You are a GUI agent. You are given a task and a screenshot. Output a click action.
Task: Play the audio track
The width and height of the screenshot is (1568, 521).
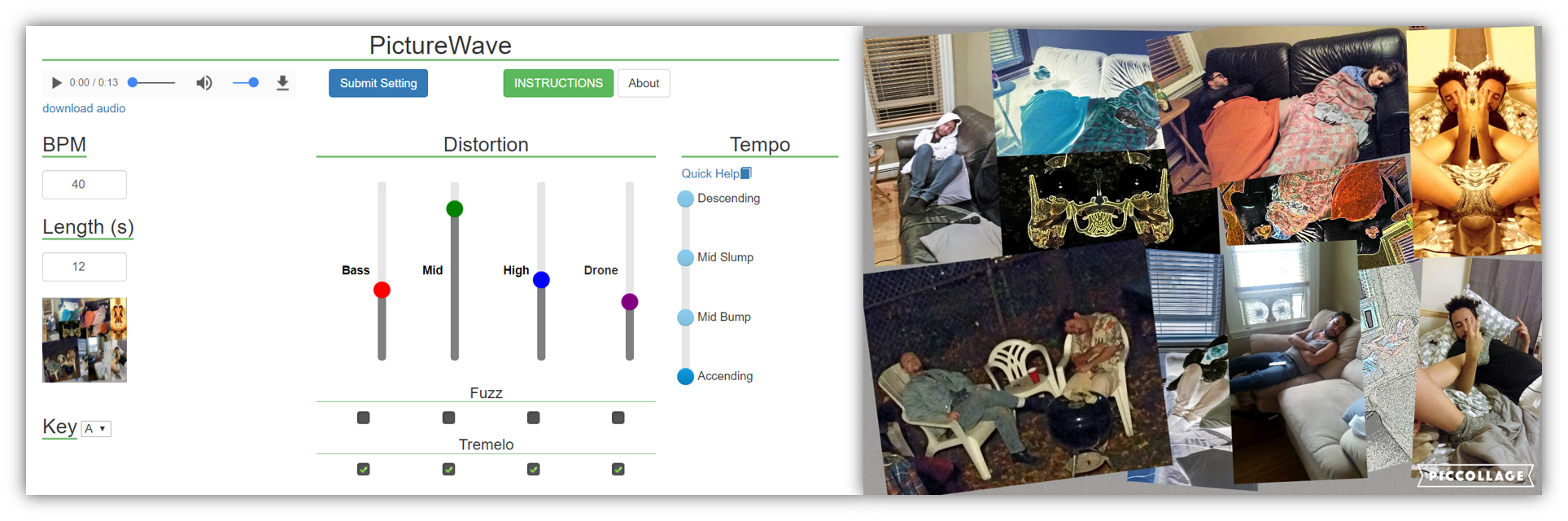(x=56, y=83)
